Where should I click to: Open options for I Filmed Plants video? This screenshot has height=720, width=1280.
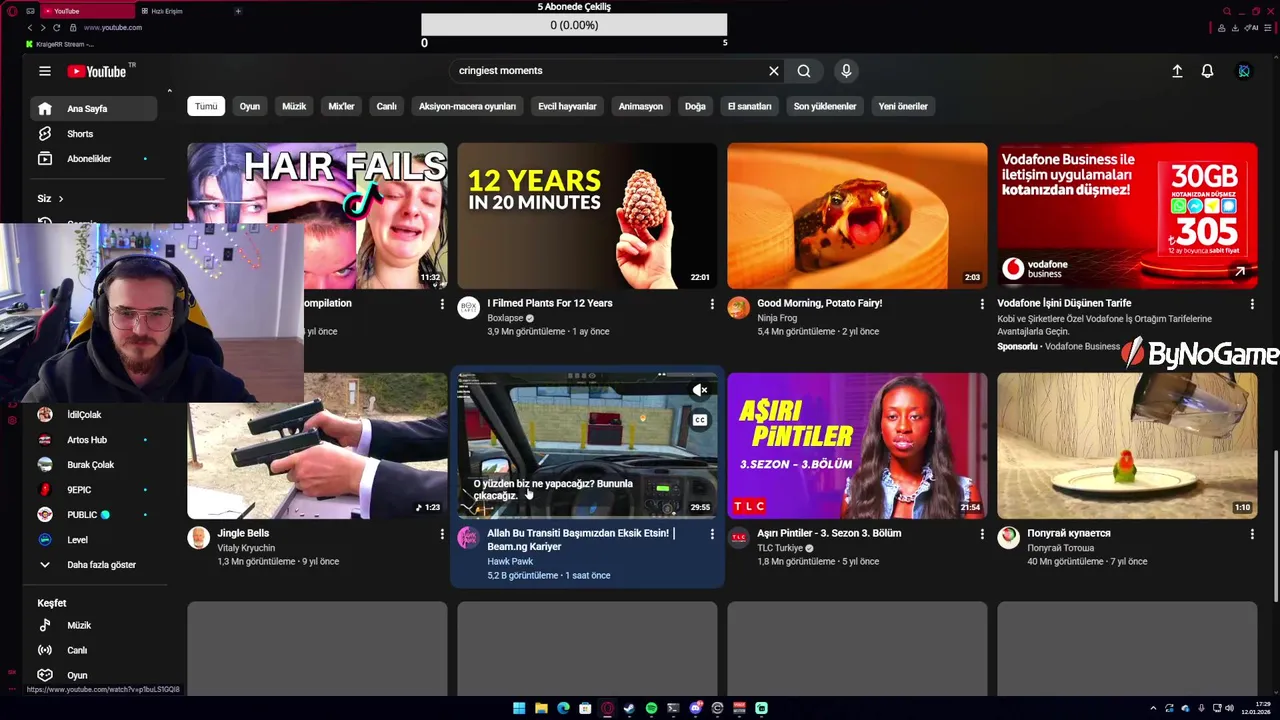(712, 304)
